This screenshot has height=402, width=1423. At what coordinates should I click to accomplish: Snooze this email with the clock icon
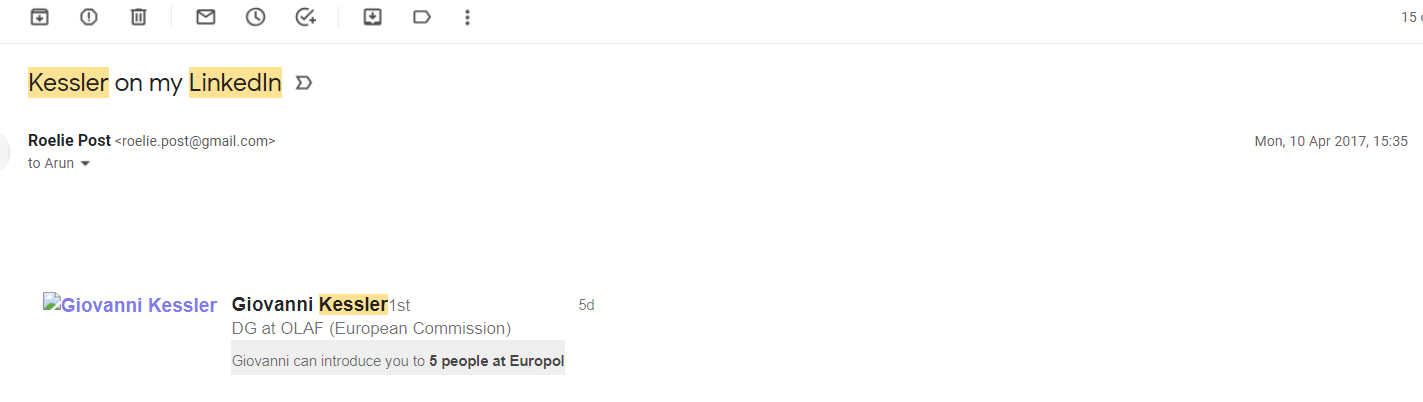click(256, 17)
